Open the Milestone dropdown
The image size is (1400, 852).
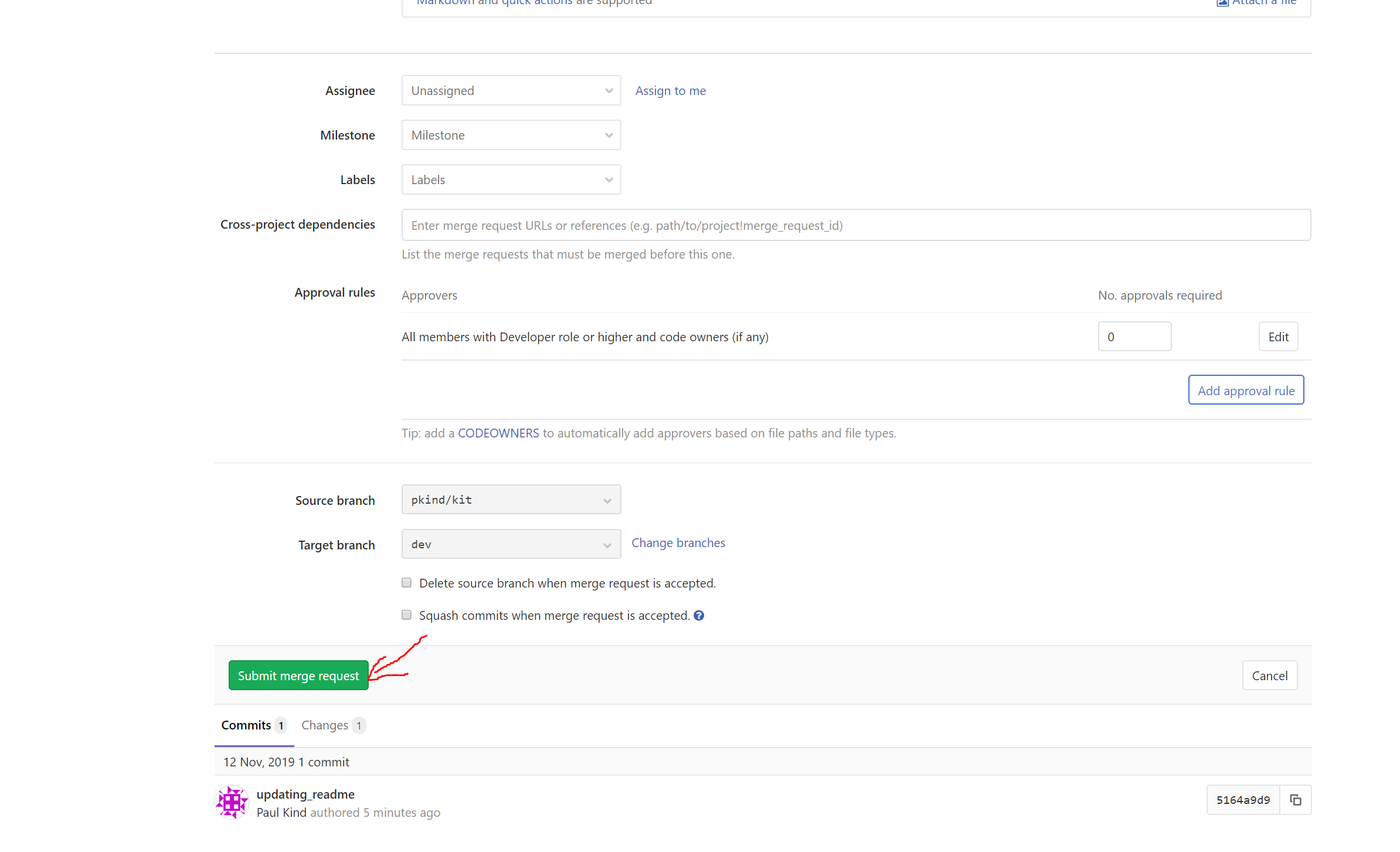[x=511, y=134]
